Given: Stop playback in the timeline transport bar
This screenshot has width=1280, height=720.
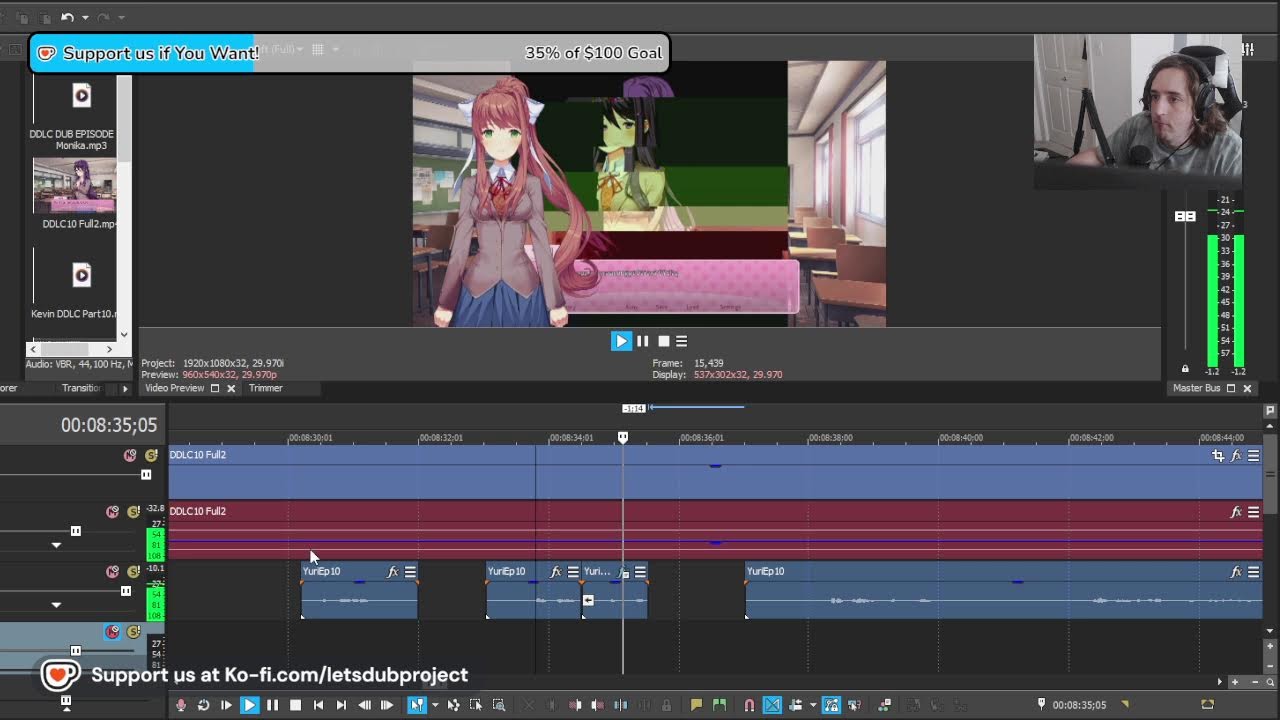Looking at the screenshot, I should (x=295, y=705).
